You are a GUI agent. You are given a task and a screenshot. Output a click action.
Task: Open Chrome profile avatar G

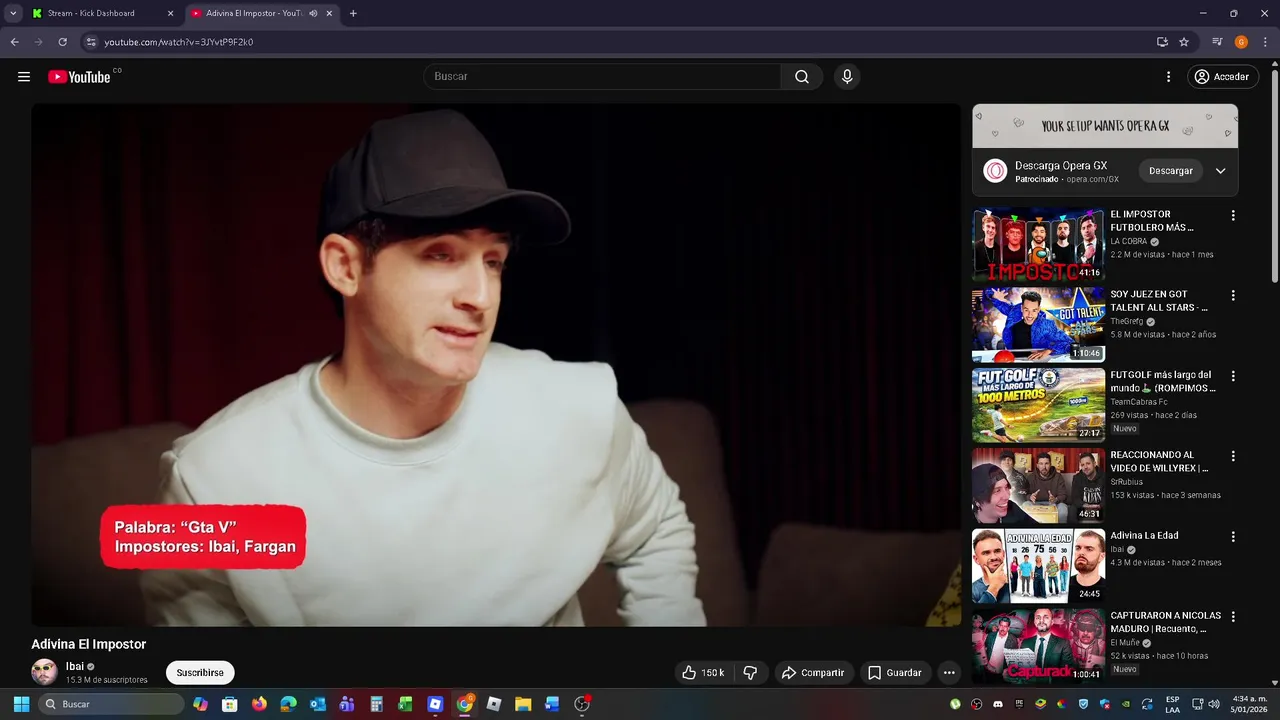(1241, 42)
